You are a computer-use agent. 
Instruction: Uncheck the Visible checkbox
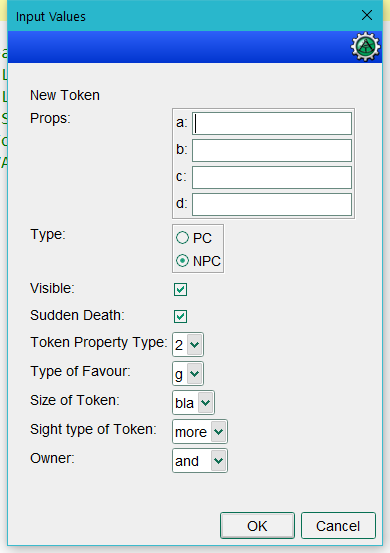tap(181, 289)
